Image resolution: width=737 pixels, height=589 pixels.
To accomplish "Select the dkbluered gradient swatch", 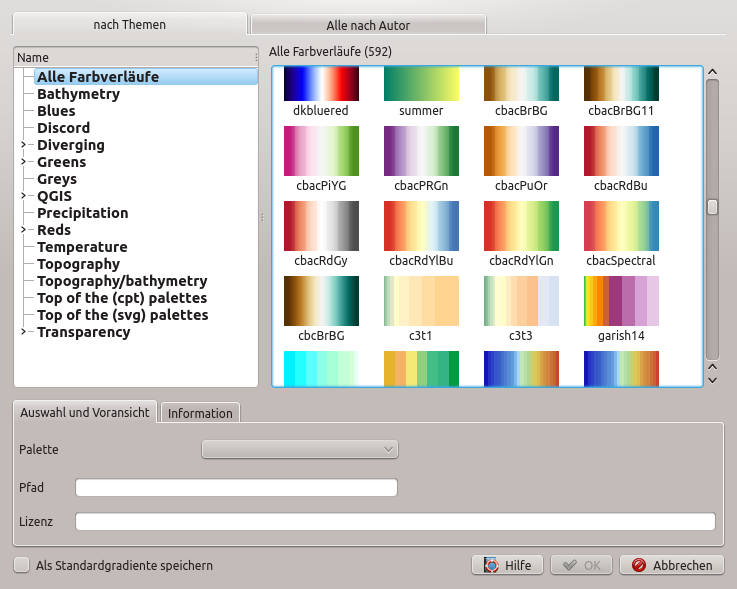I will [321, 84].
